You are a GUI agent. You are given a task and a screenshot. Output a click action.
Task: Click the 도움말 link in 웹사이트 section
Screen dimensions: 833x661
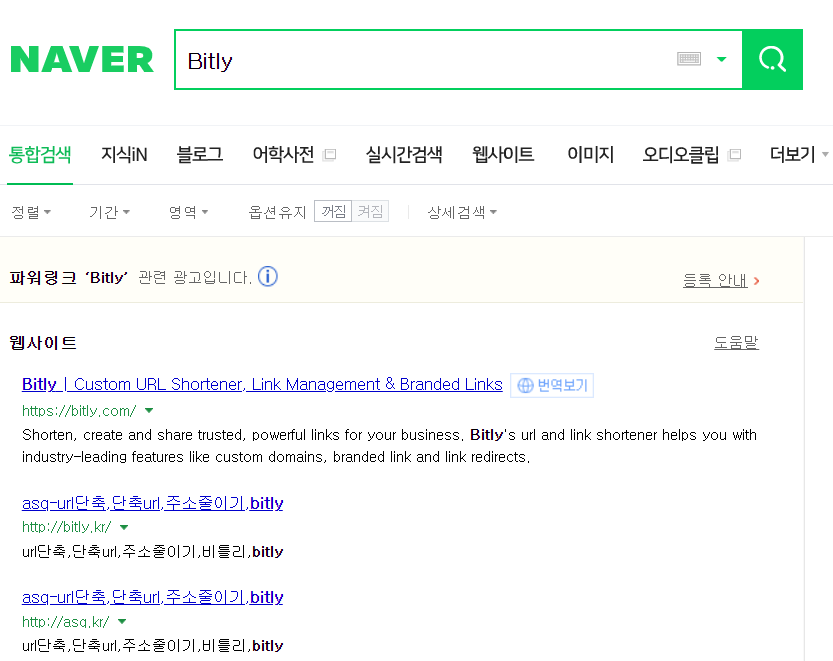tap(736, 342)
